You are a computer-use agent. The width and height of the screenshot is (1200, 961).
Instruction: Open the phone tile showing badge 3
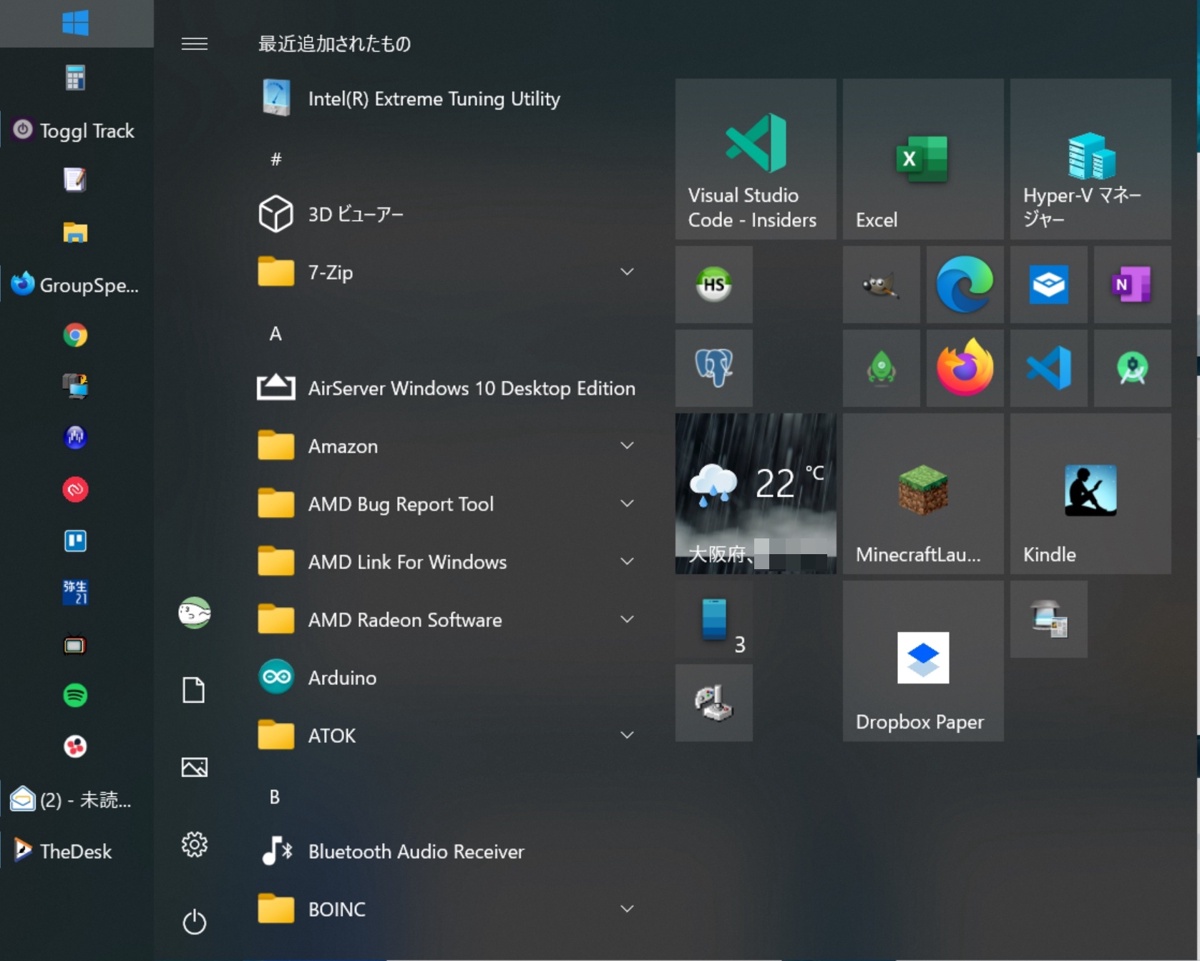click(714, 619)
